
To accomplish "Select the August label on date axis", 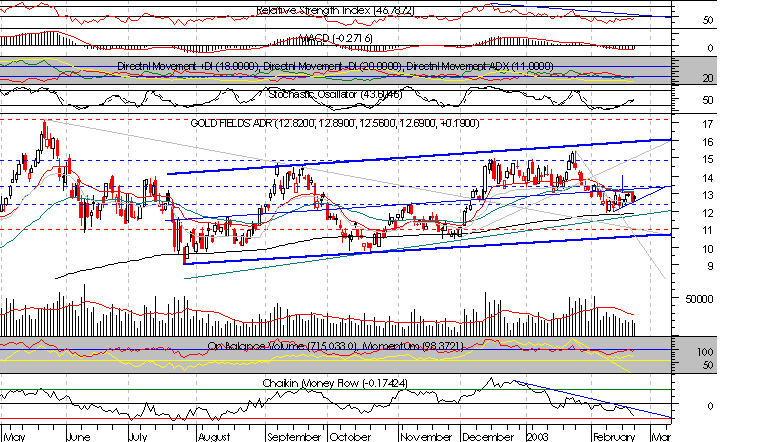I will coord(214,437).
